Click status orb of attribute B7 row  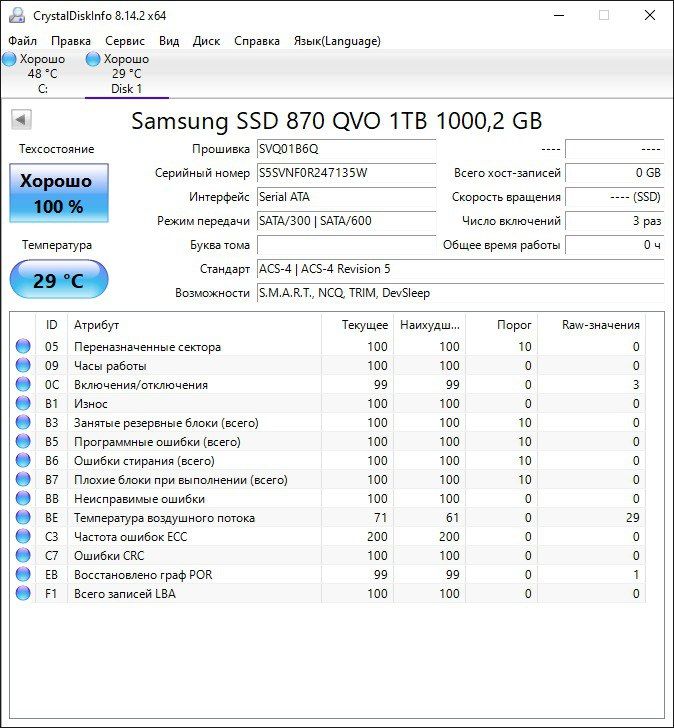pos(23,479)
